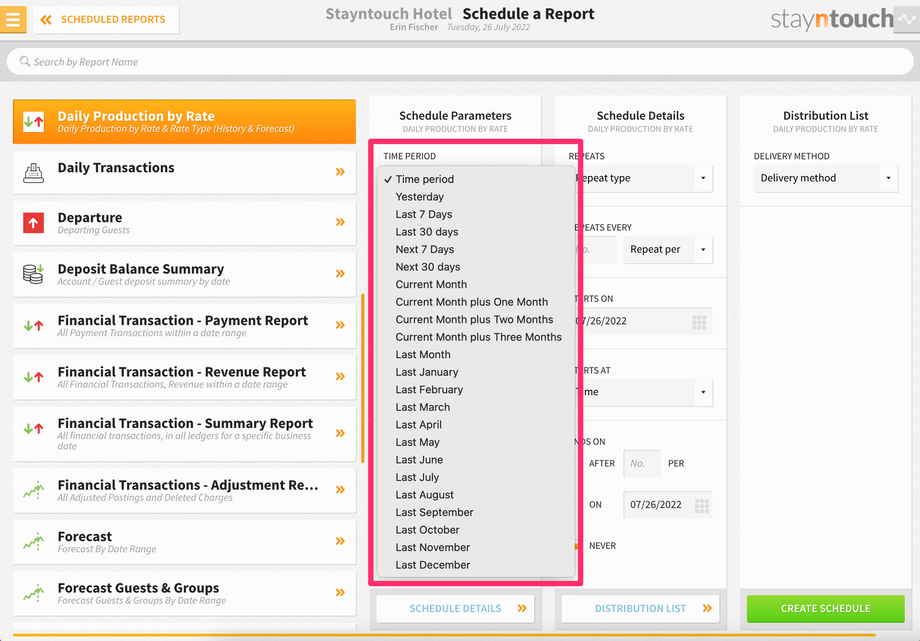Choose Time period placeholder option

[476, 179]
